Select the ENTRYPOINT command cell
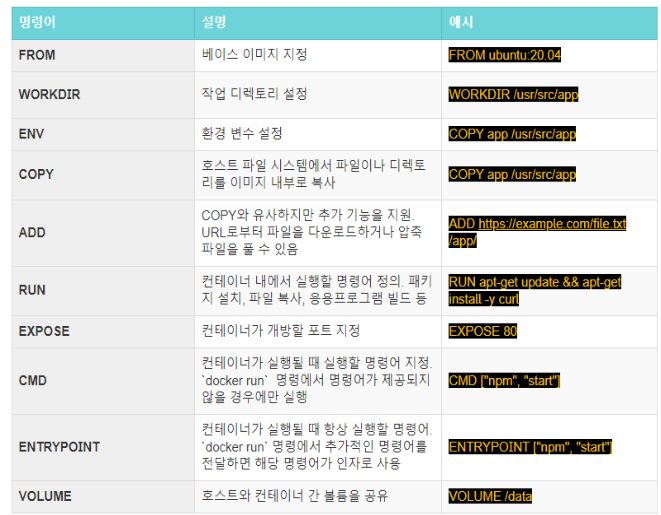The height and width of the screenshot is (515, 661). point(103,447)
